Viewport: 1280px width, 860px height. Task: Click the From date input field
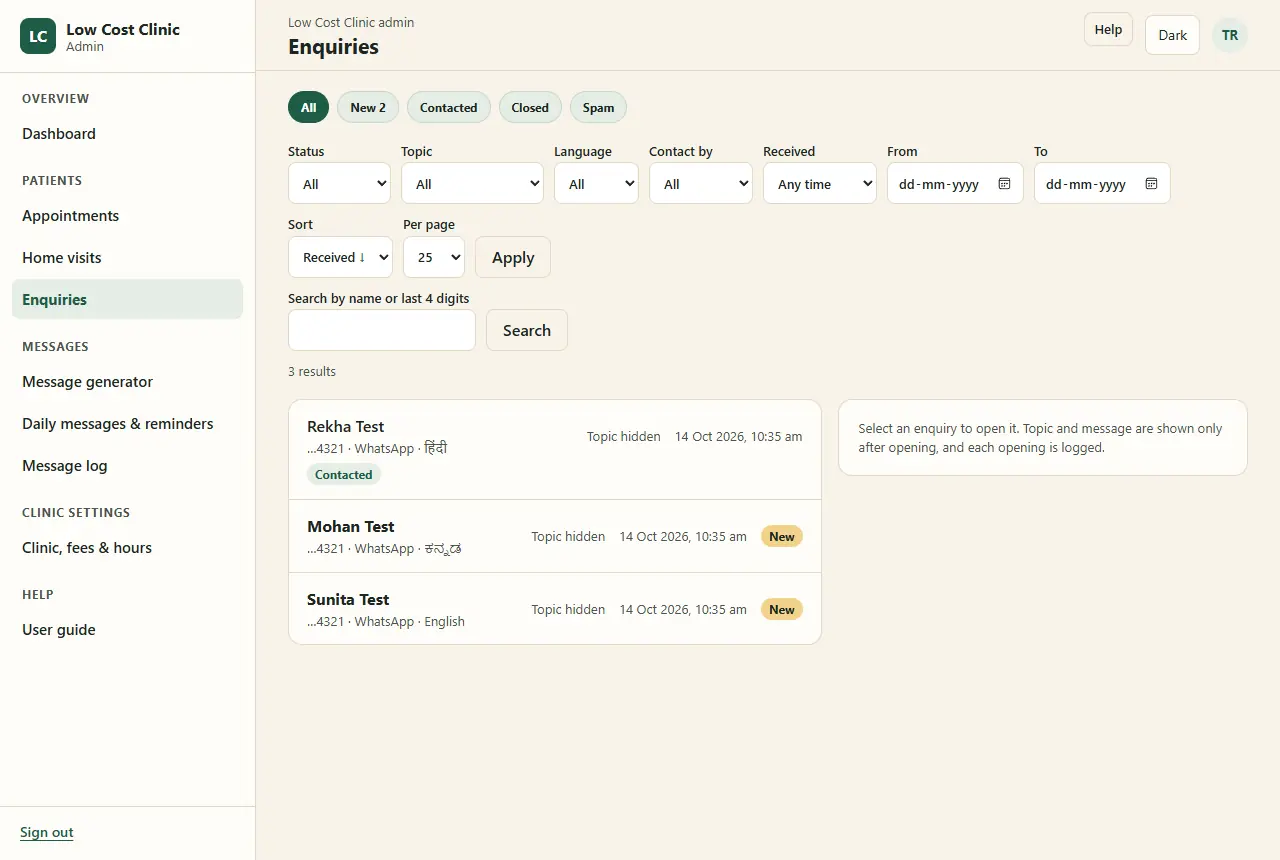pyautogui.click(x=955, y=183)
